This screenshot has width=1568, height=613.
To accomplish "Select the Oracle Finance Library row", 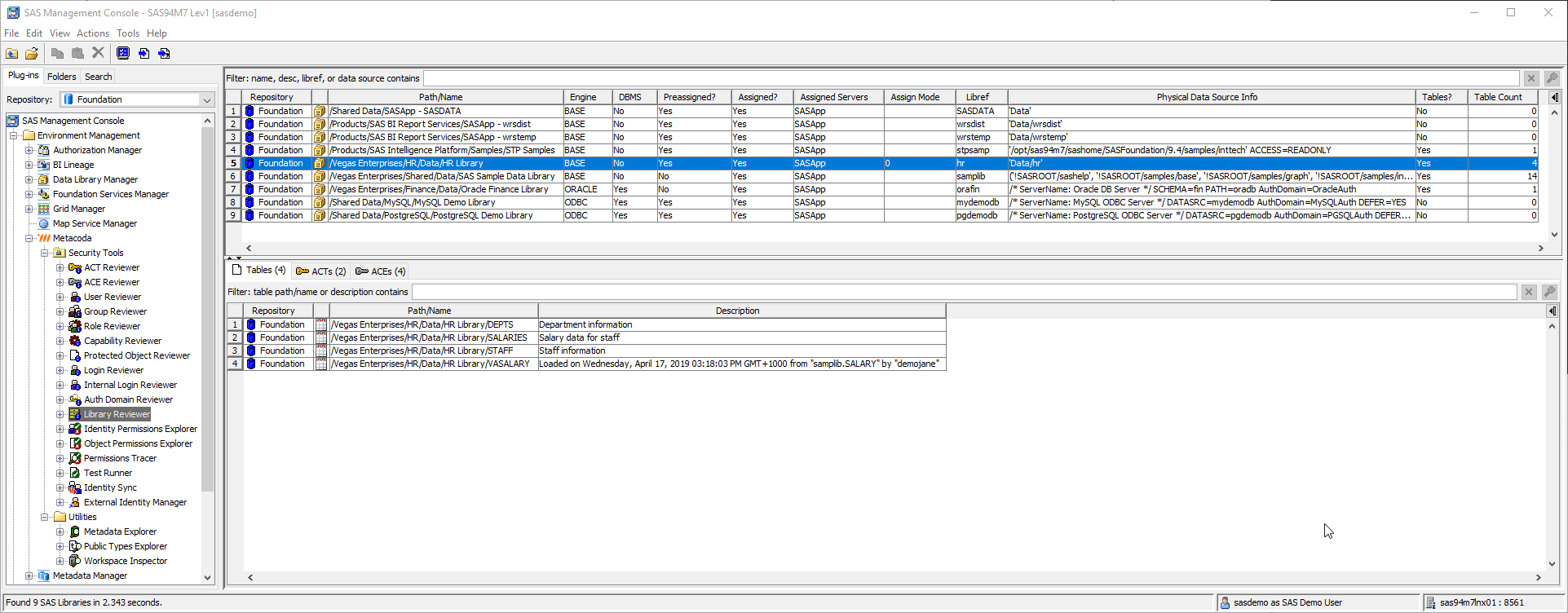I will pyautogui.click(x=882, y=189).
